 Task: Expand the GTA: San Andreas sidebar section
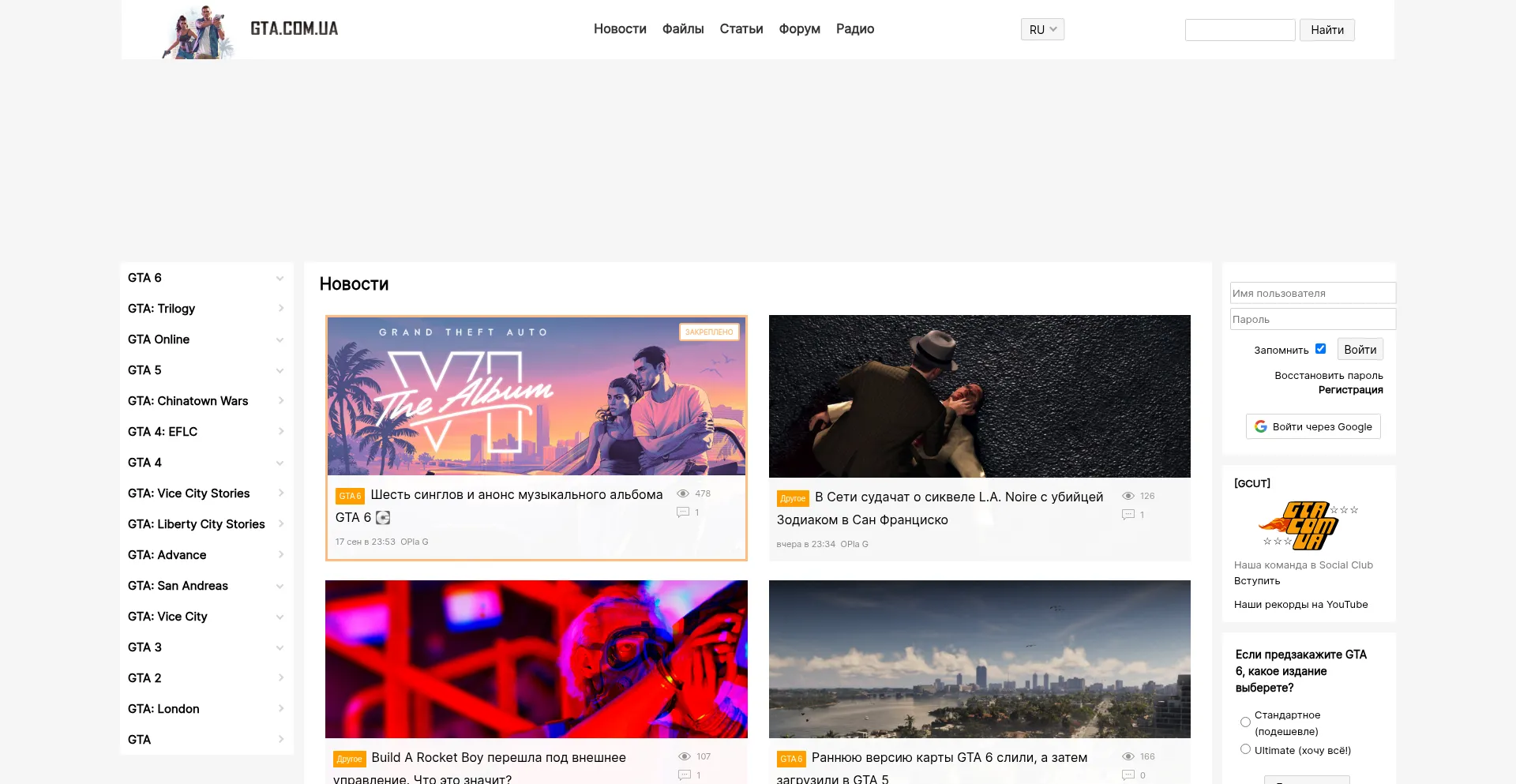point(280,586)
